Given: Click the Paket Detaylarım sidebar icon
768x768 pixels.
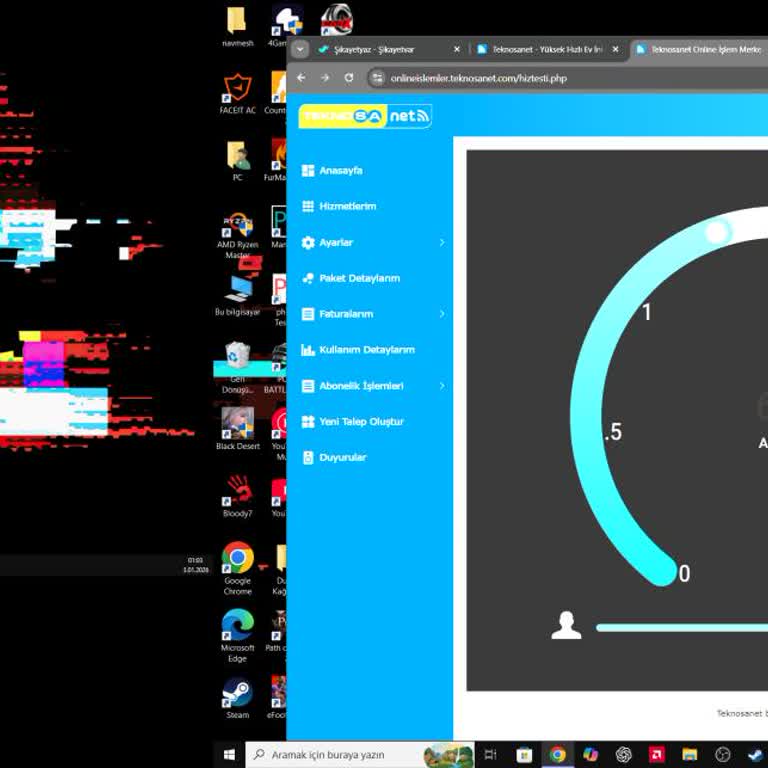Looking at the screenshot, I should [x=308, y=278].
